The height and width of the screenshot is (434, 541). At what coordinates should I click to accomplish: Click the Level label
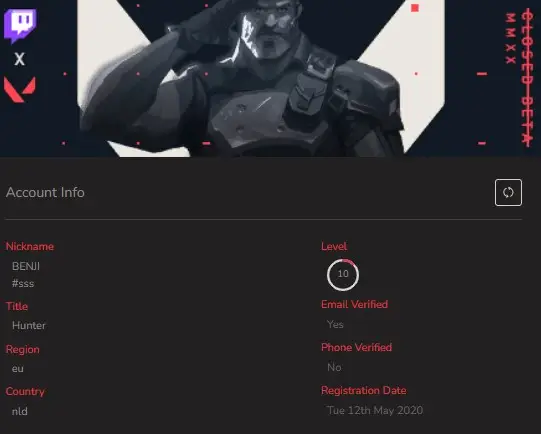(x=334, y=246)
